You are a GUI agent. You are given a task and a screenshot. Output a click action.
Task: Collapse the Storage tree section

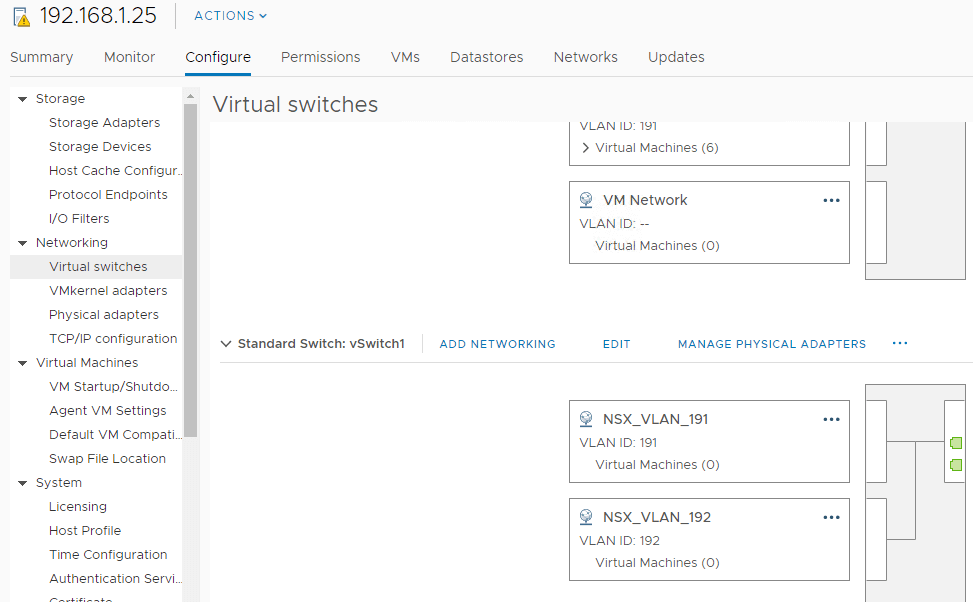[x=23, y=99]
